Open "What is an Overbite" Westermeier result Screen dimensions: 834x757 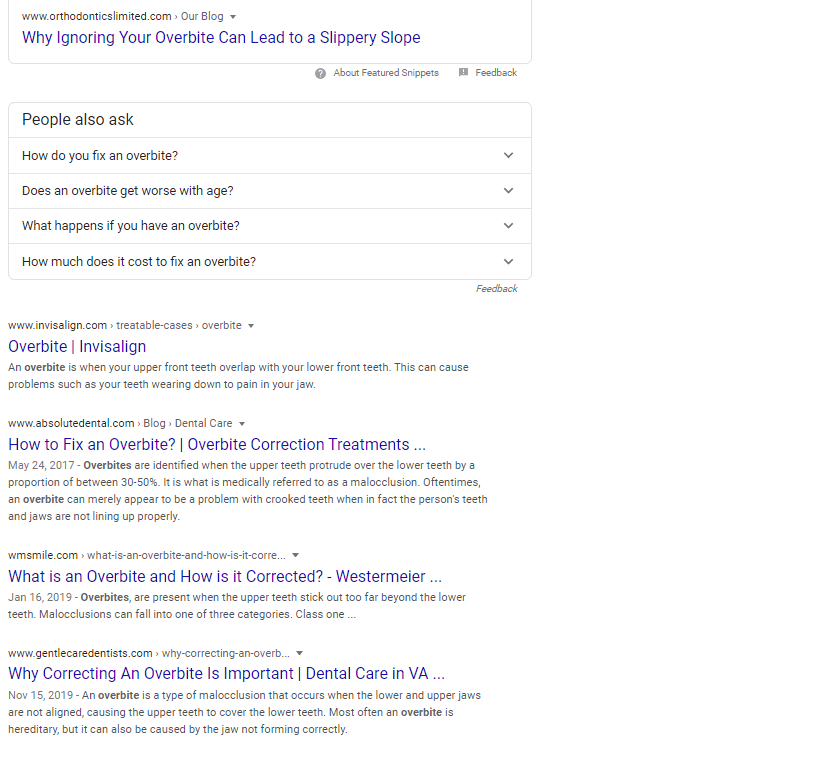225,576
